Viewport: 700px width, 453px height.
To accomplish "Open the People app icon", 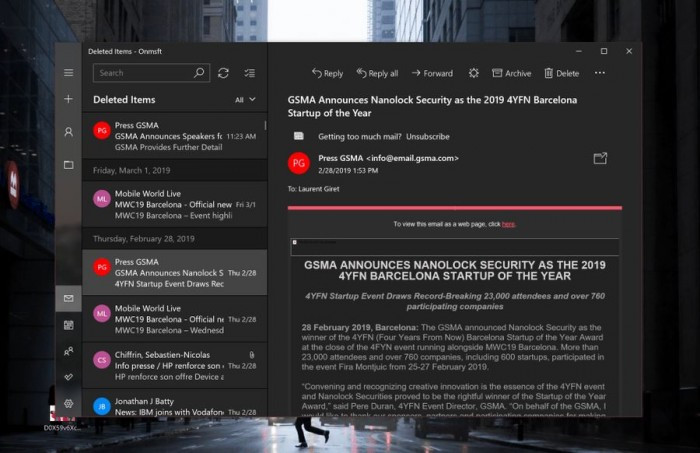I will point(68,352).
